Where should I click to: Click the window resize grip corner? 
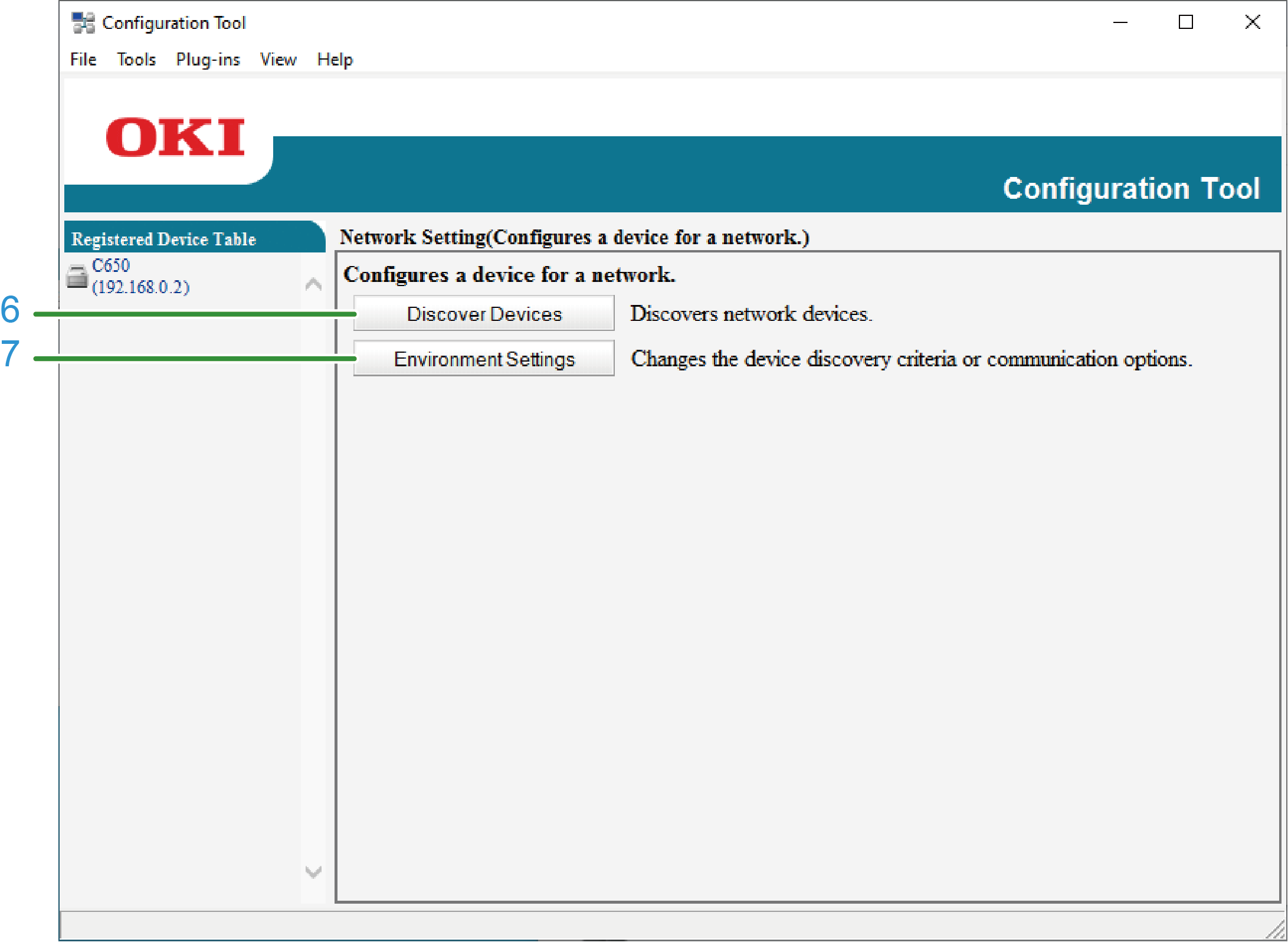(x=1276, y=931)
